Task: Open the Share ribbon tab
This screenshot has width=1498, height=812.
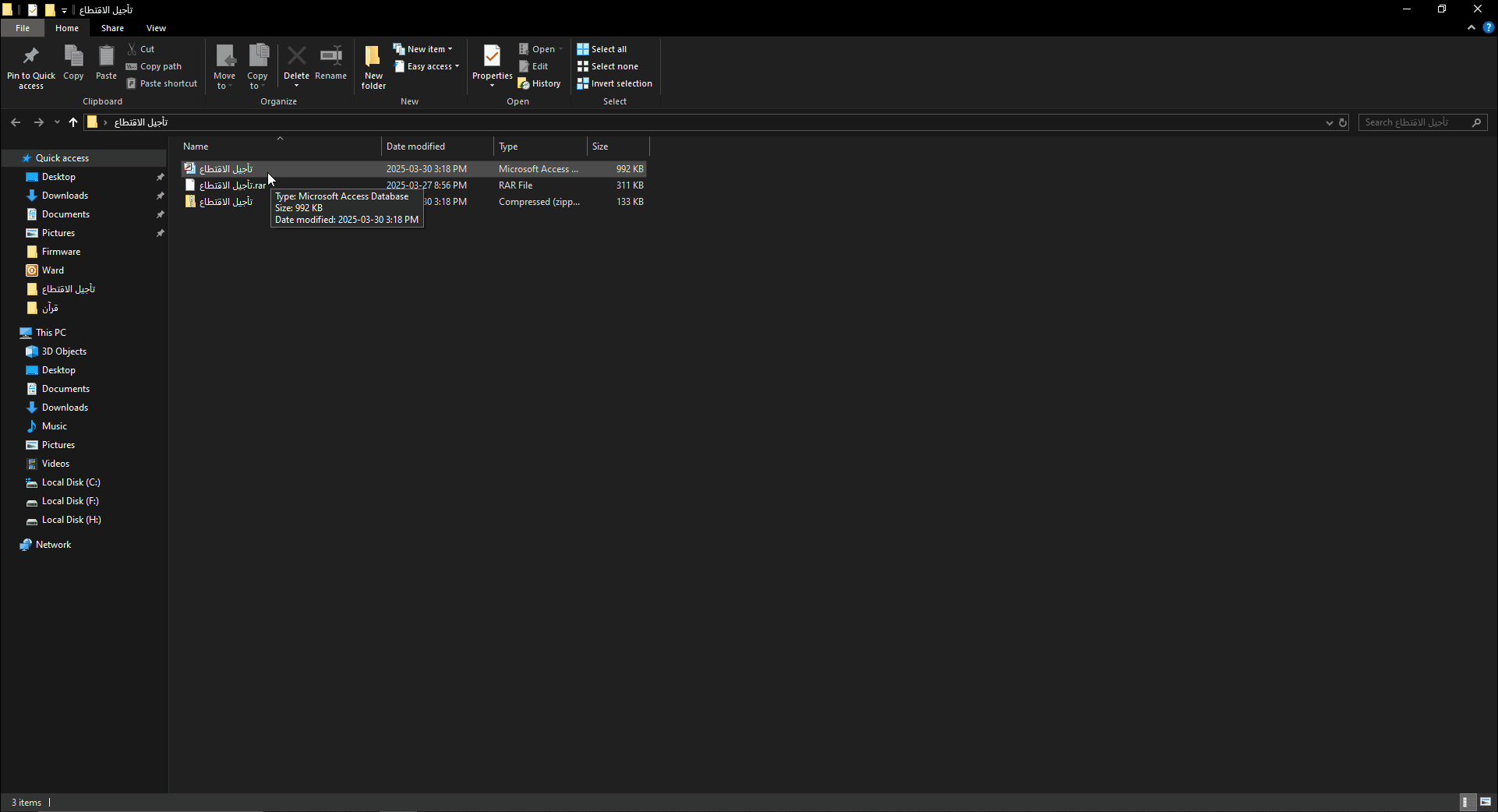Action: (112, 28)
